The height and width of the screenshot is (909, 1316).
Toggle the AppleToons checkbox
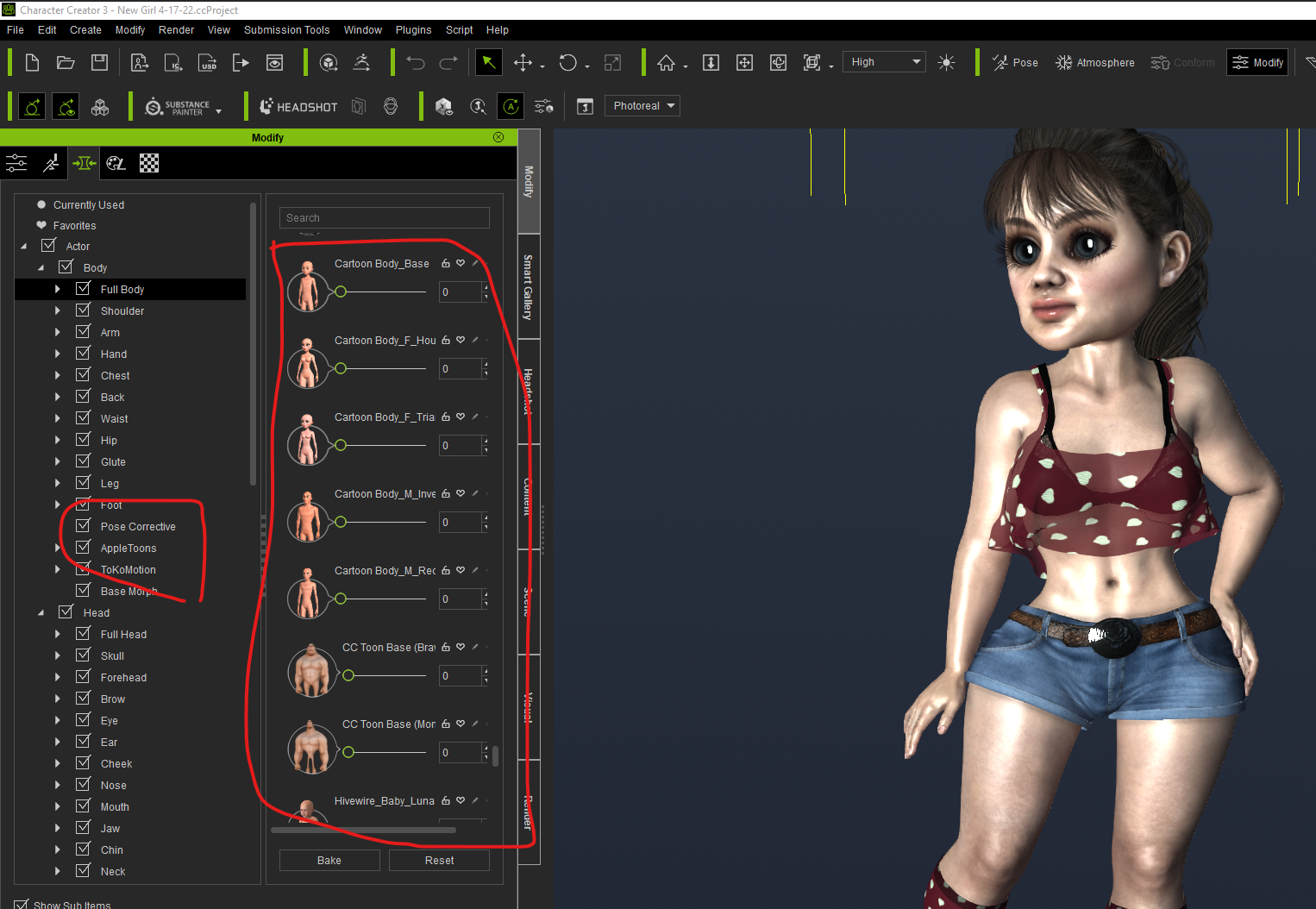tap(83, 548)
